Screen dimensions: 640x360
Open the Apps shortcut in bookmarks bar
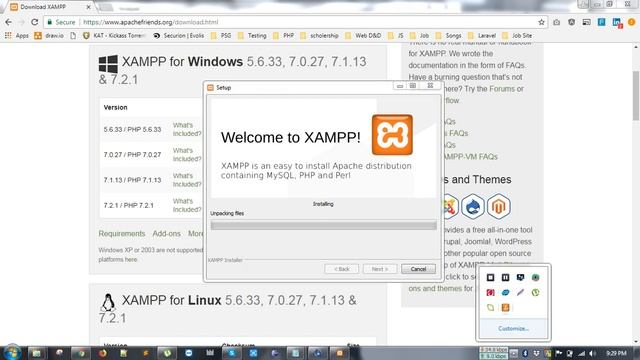(x=17, y=36)
